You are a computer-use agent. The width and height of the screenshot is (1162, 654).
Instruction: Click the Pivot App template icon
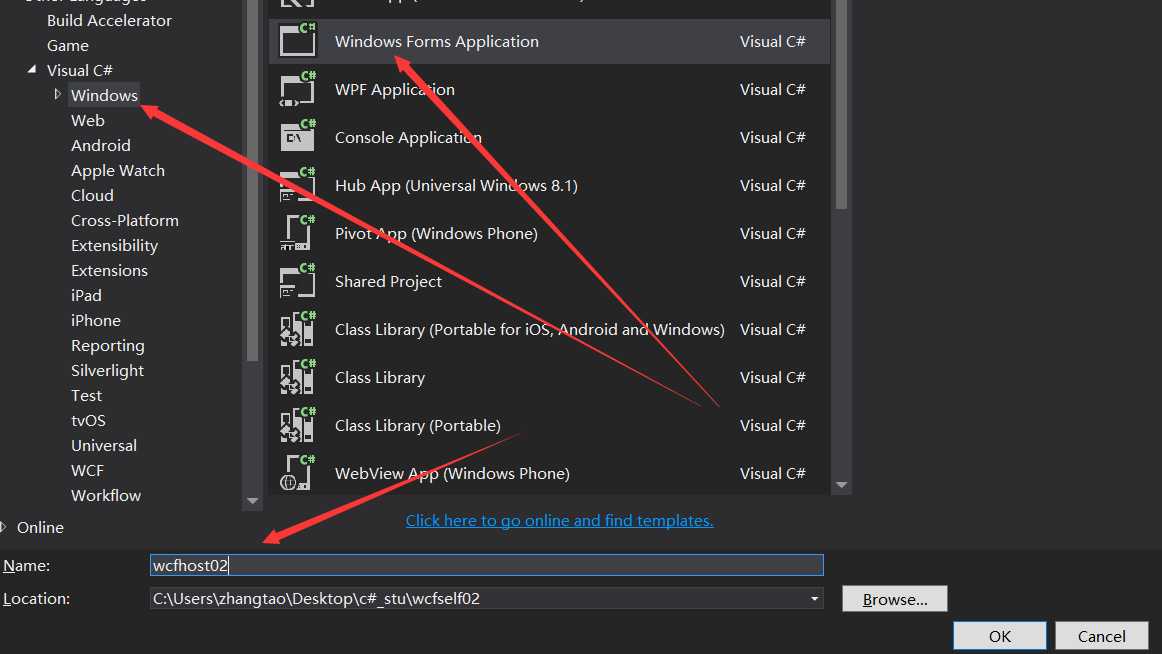tap(297, 233)
